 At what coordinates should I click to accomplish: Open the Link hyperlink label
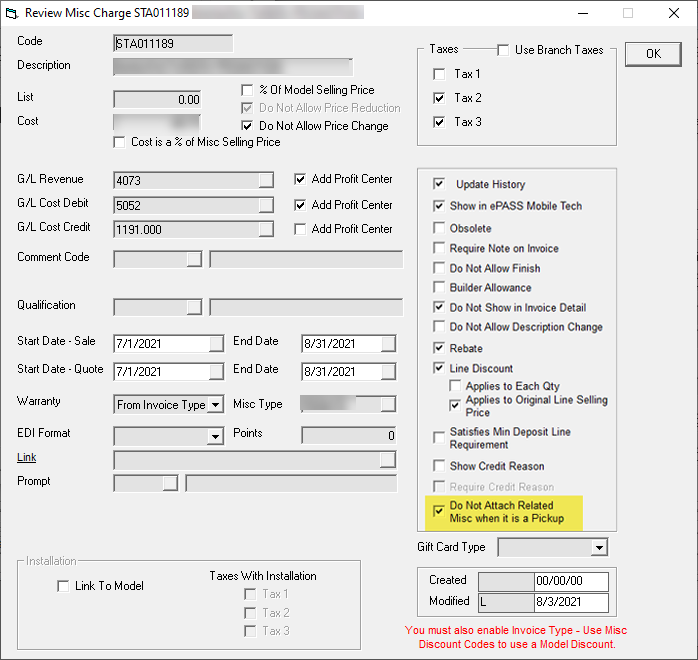tap(27, 457)
